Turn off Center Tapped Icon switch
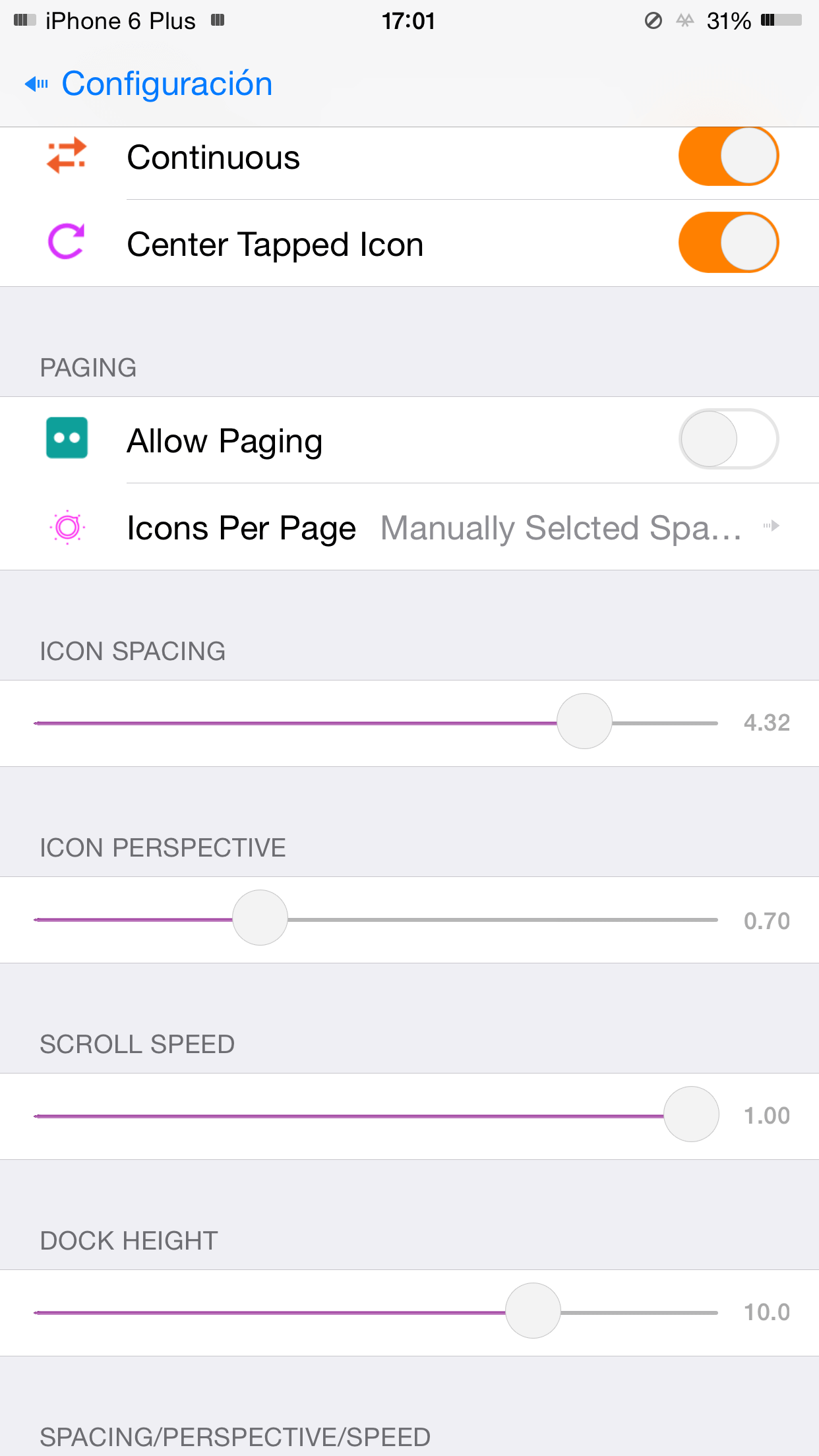This screenshot has width=819, height=1456. point(728,243)
